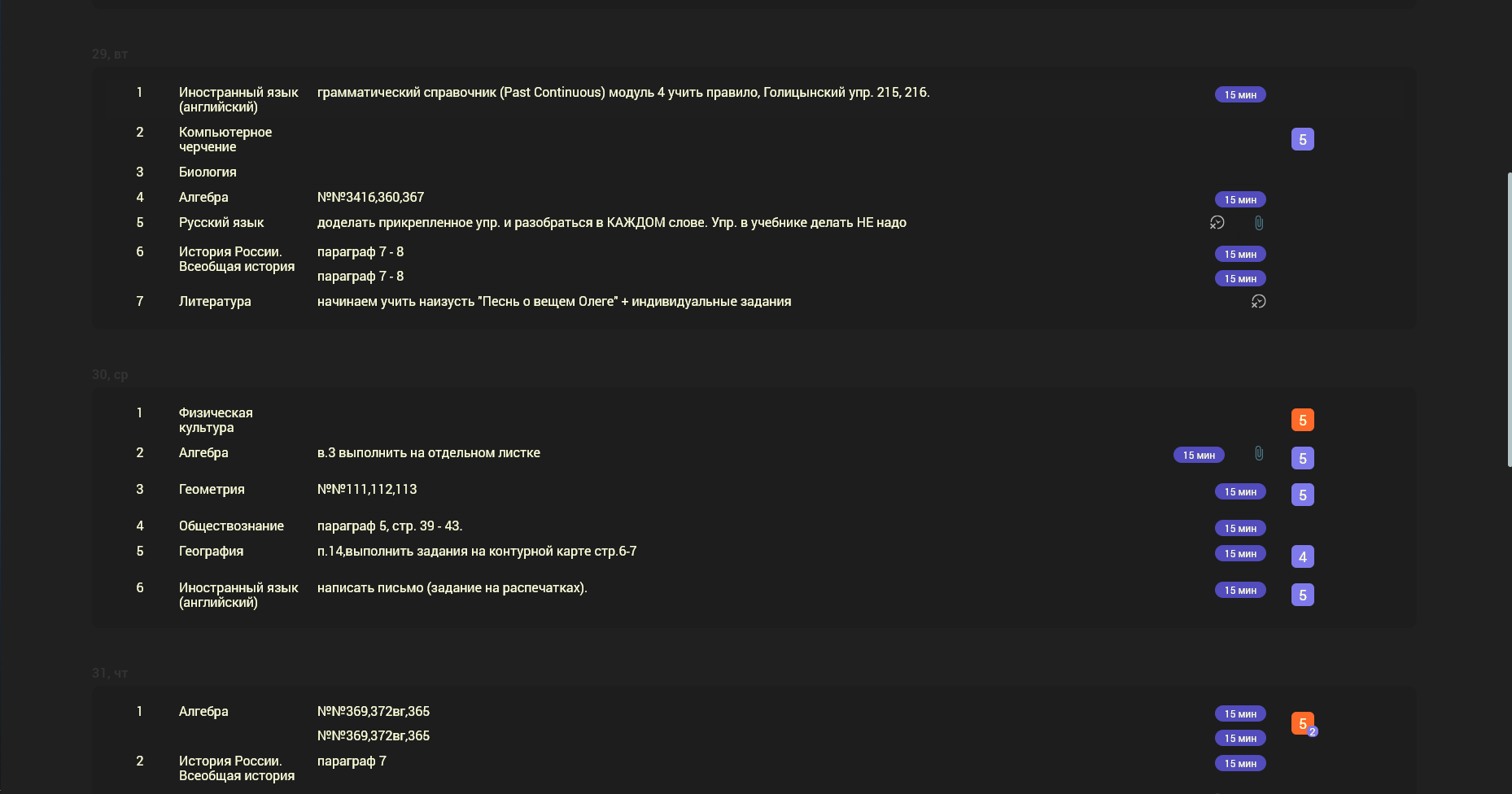This screenshot has width=1512, height=794.
Task: Open grade 5 for Иностранный язык письмо
Action: click(1302, 595)
